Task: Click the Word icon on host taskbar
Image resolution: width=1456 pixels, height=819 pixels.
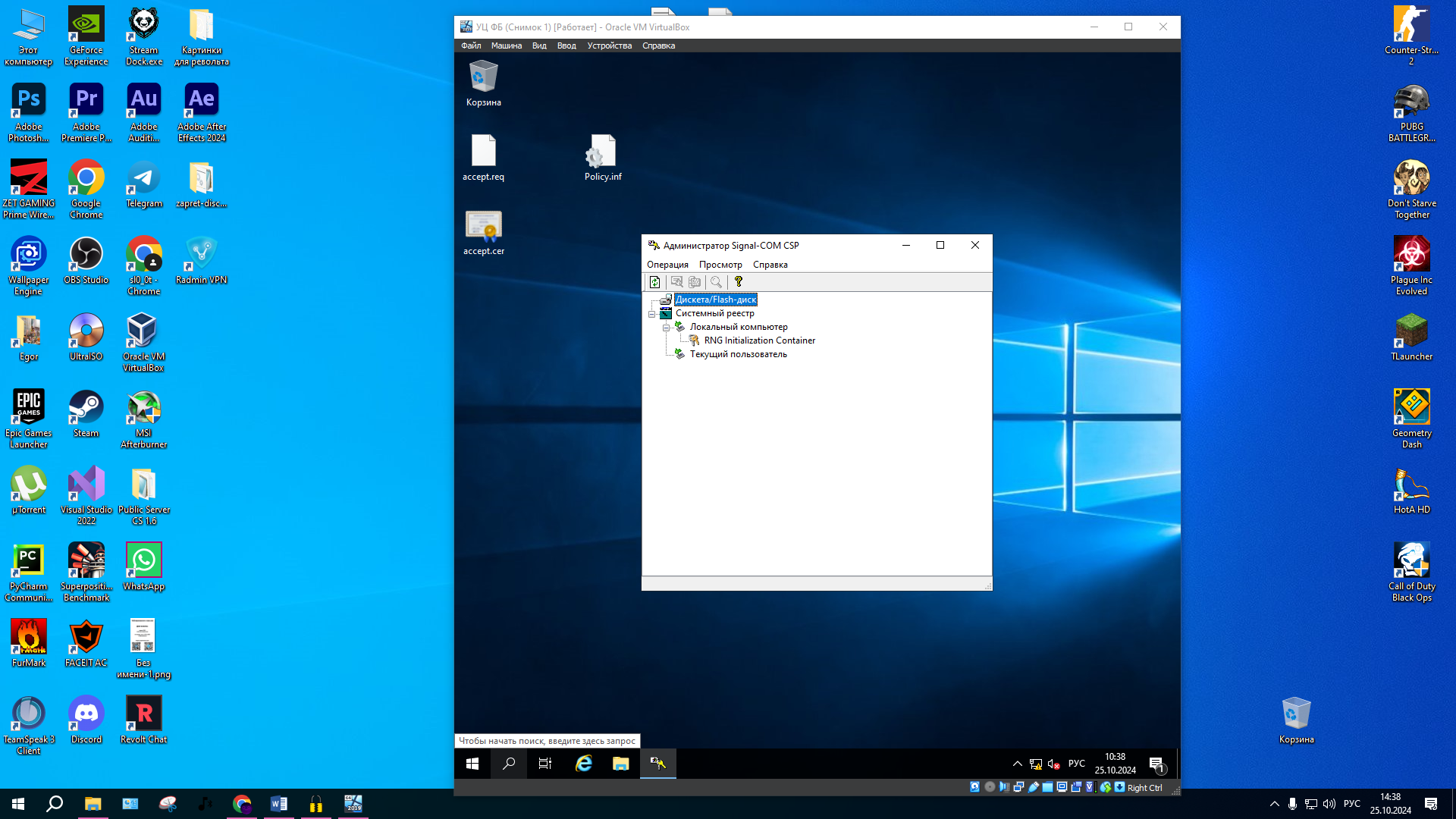Action: coord(279,804)
